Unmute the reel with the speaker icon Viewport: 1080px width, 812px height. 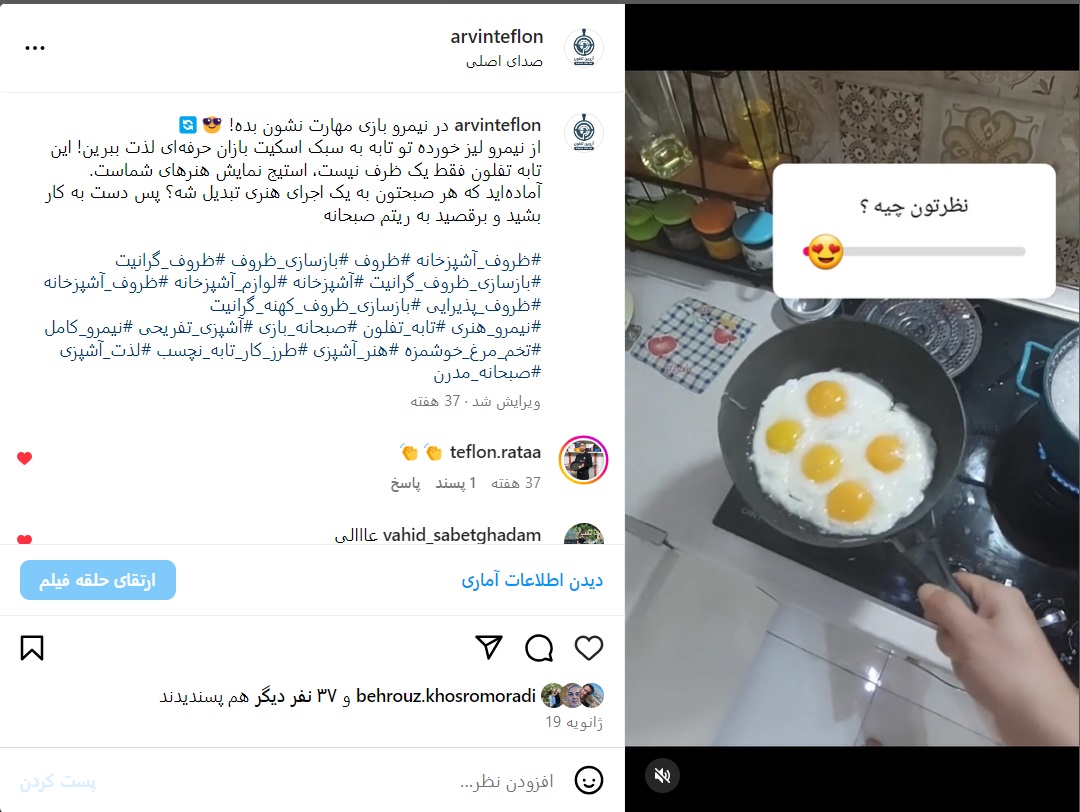click(x=663, y=775)
